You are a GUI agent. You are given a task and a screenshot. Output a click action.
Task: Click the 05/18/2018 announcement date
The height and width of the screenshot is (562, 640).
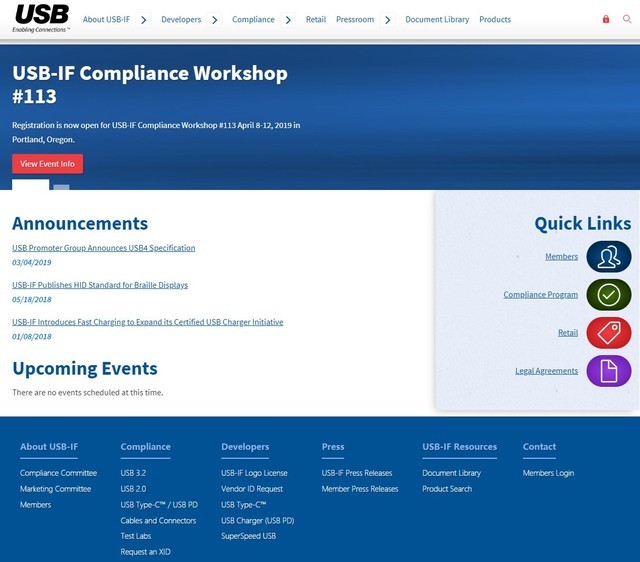[31, 300]
